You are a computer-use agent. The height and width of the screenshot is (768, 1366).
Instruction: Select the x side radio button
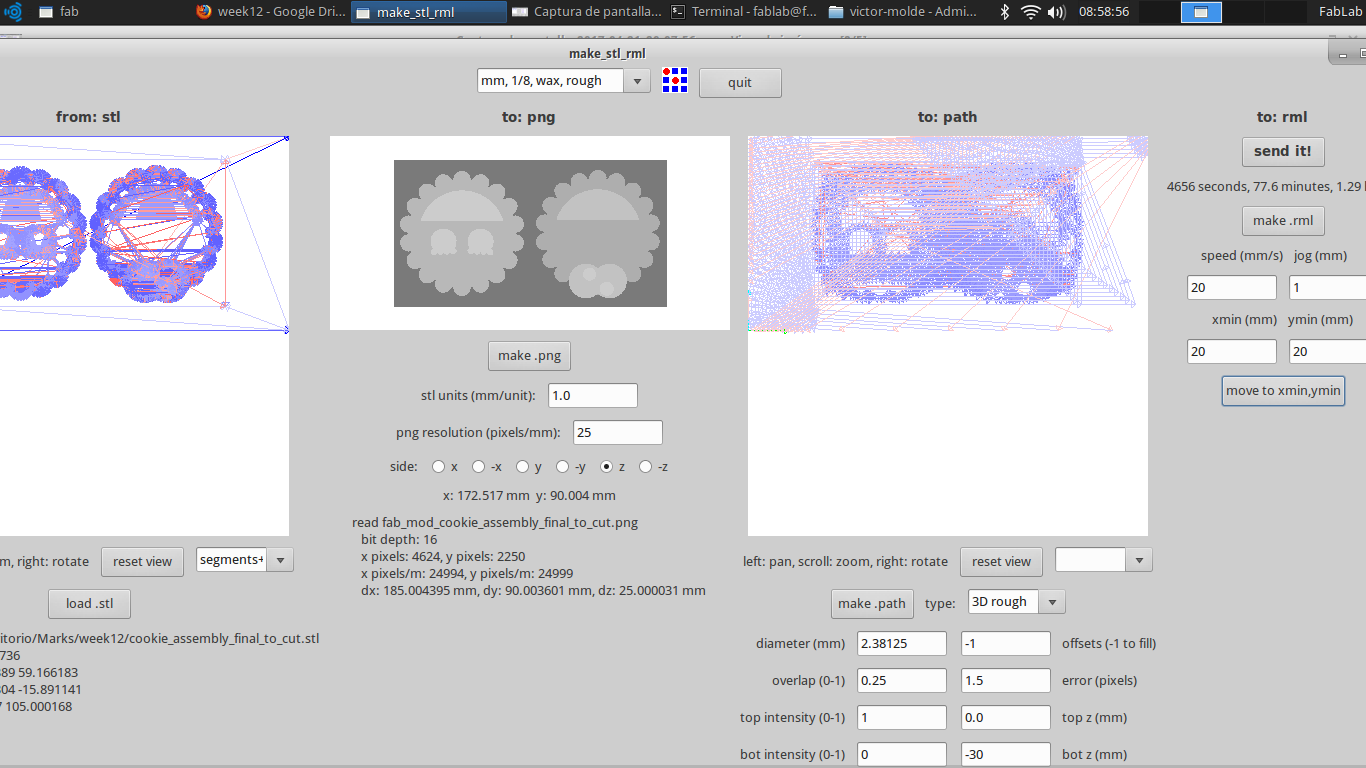[x=438, y=466]
